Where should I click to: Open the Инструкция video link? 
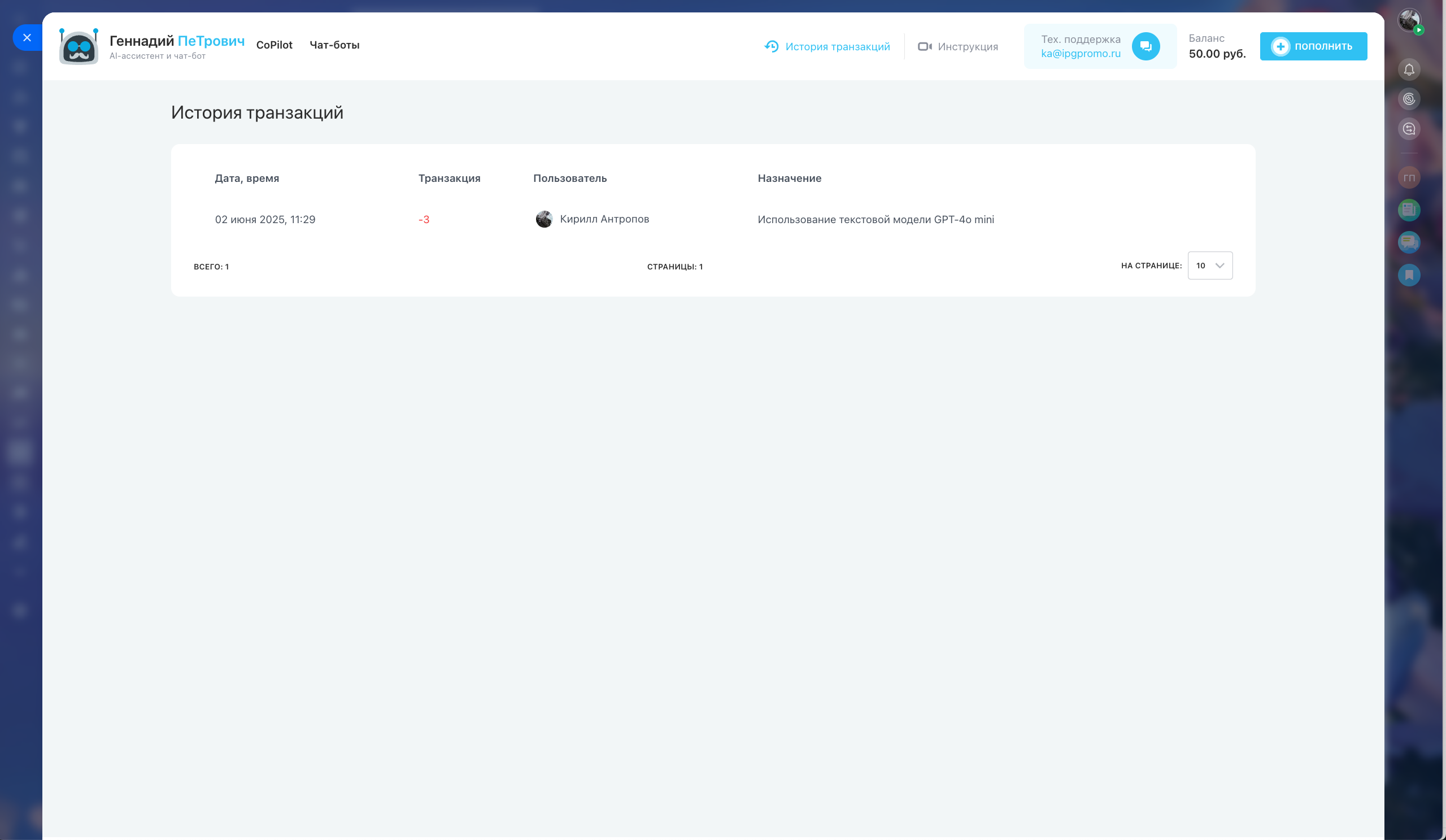(x=957, y=46)
